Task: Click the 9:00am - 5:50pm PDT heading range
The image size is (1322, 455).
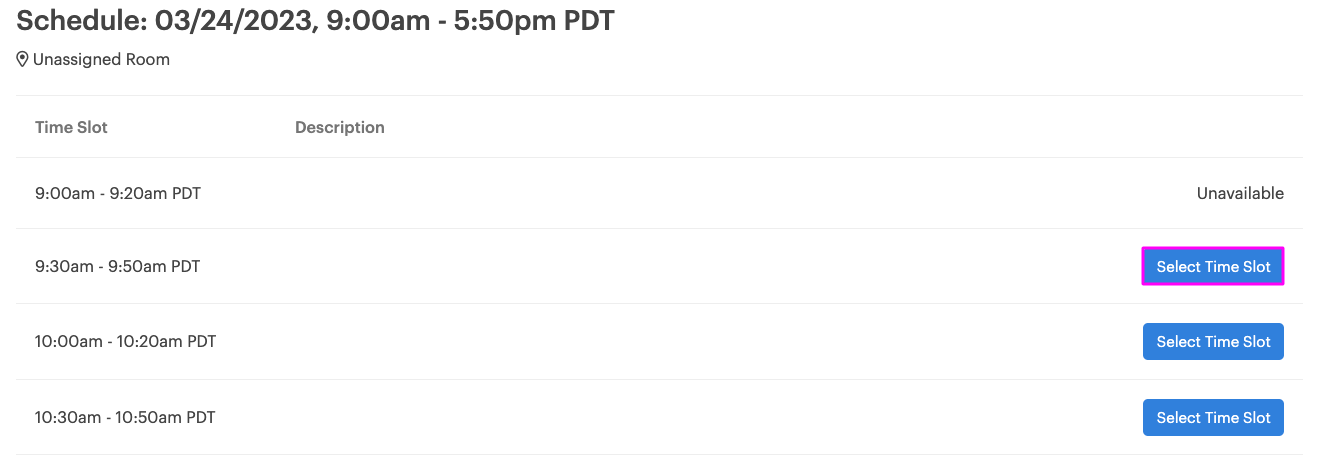Action: pyautogui.click(x=468, y=20)
